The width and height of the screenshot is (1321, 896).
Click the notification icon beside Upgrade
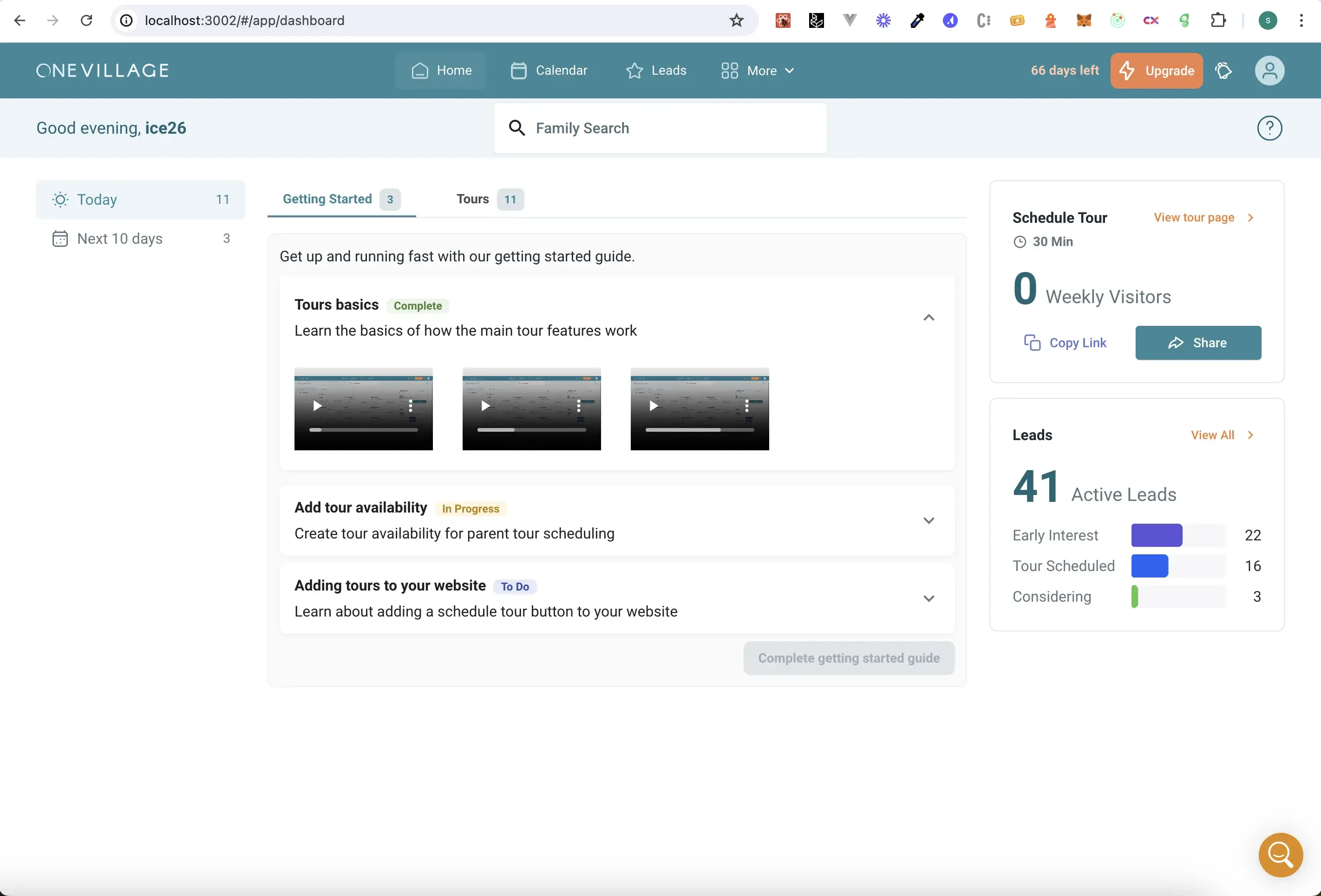[x=1223, y=71]
